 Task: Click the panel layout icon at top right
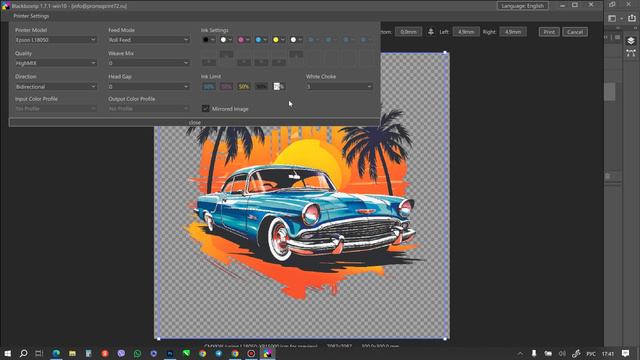point(612,18)
